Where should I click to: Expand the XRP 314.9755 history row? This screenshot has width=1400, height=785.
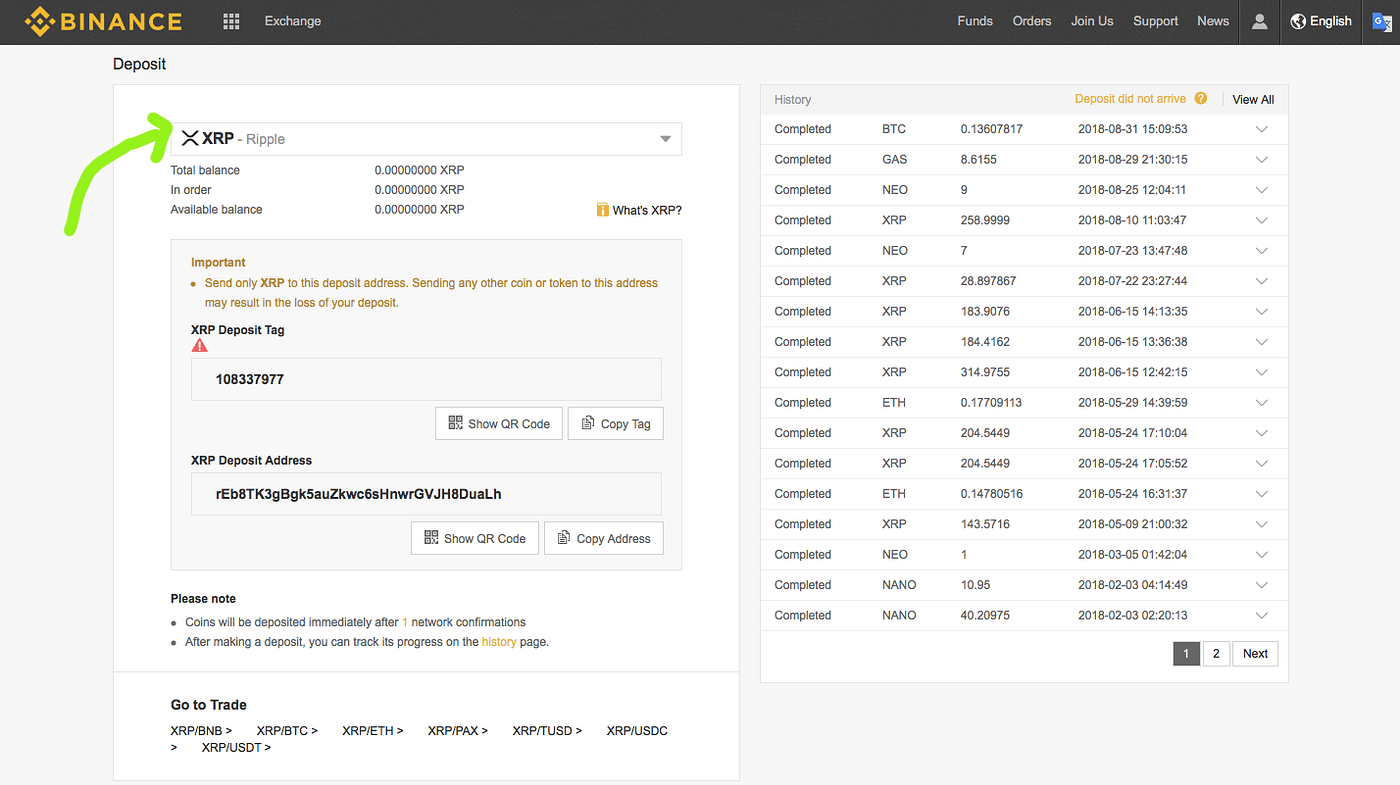click(x=1261, y=372)
